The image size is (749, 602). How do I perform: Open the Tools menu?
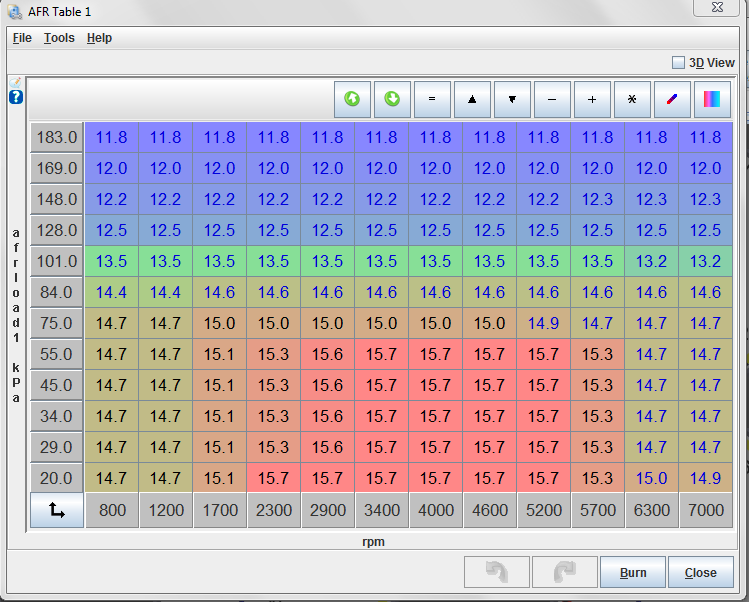[59, 38]
